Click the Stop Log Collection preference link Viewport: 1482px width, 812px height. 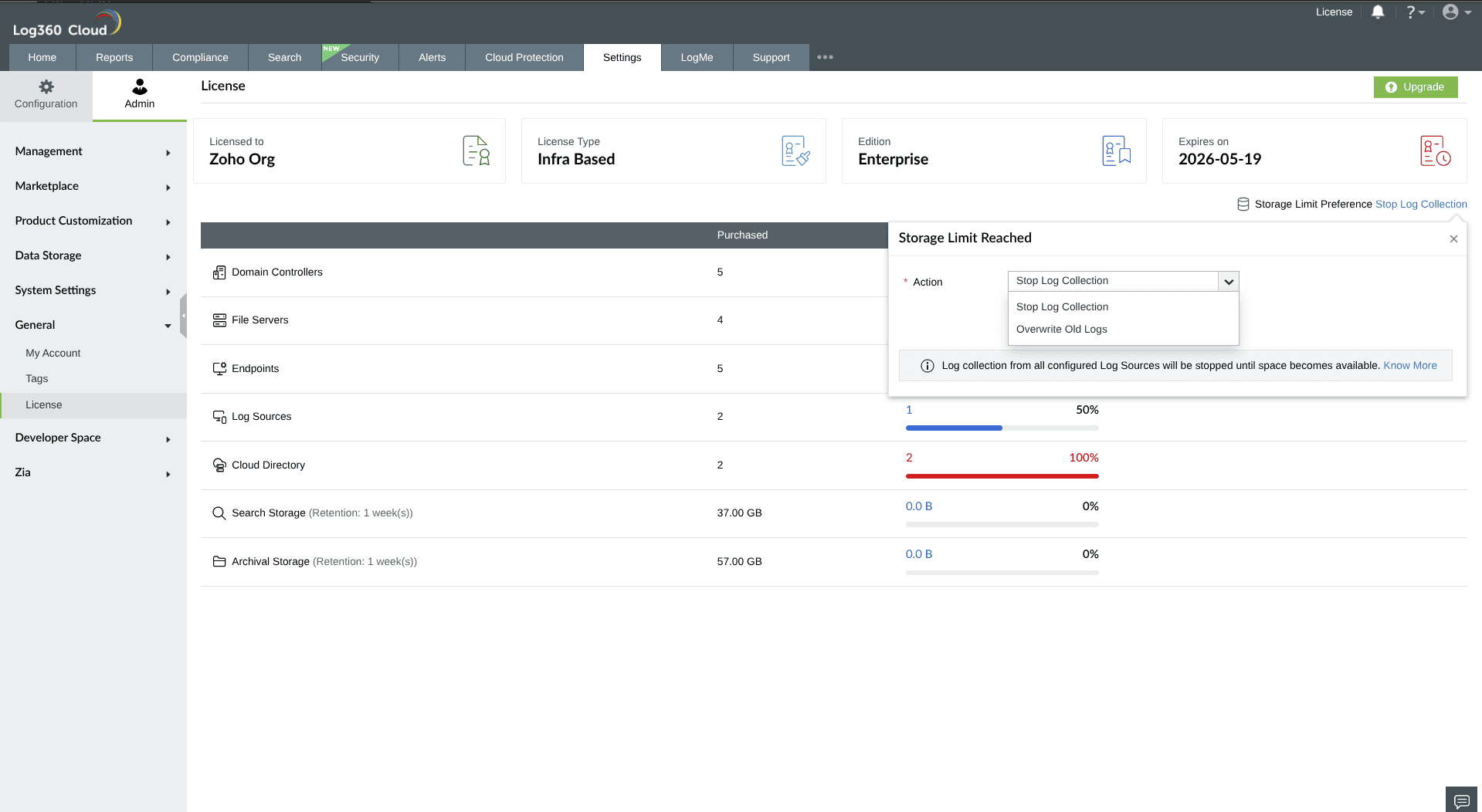click(1421, 205)
